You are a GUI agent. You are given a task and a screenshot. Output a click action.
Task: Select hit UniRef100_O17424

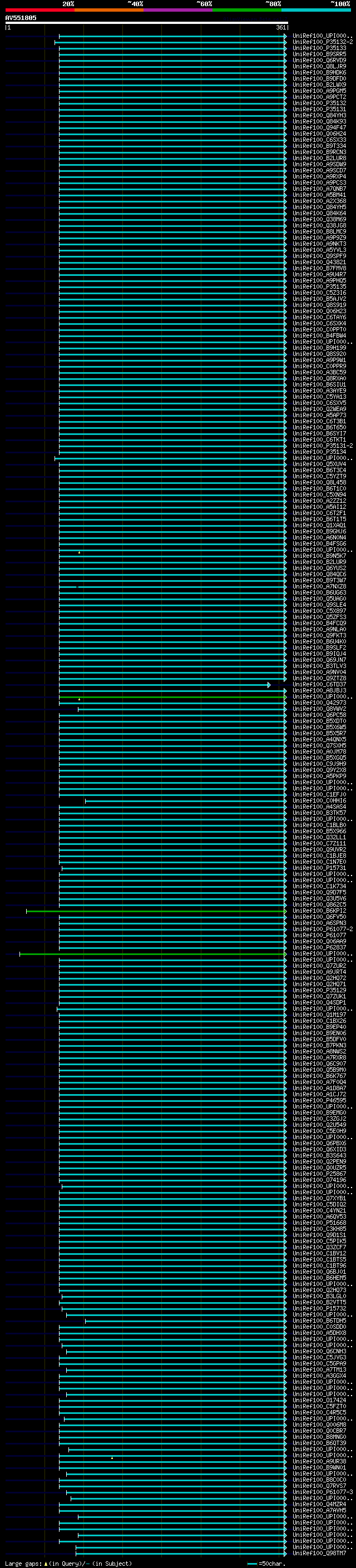319,1400
